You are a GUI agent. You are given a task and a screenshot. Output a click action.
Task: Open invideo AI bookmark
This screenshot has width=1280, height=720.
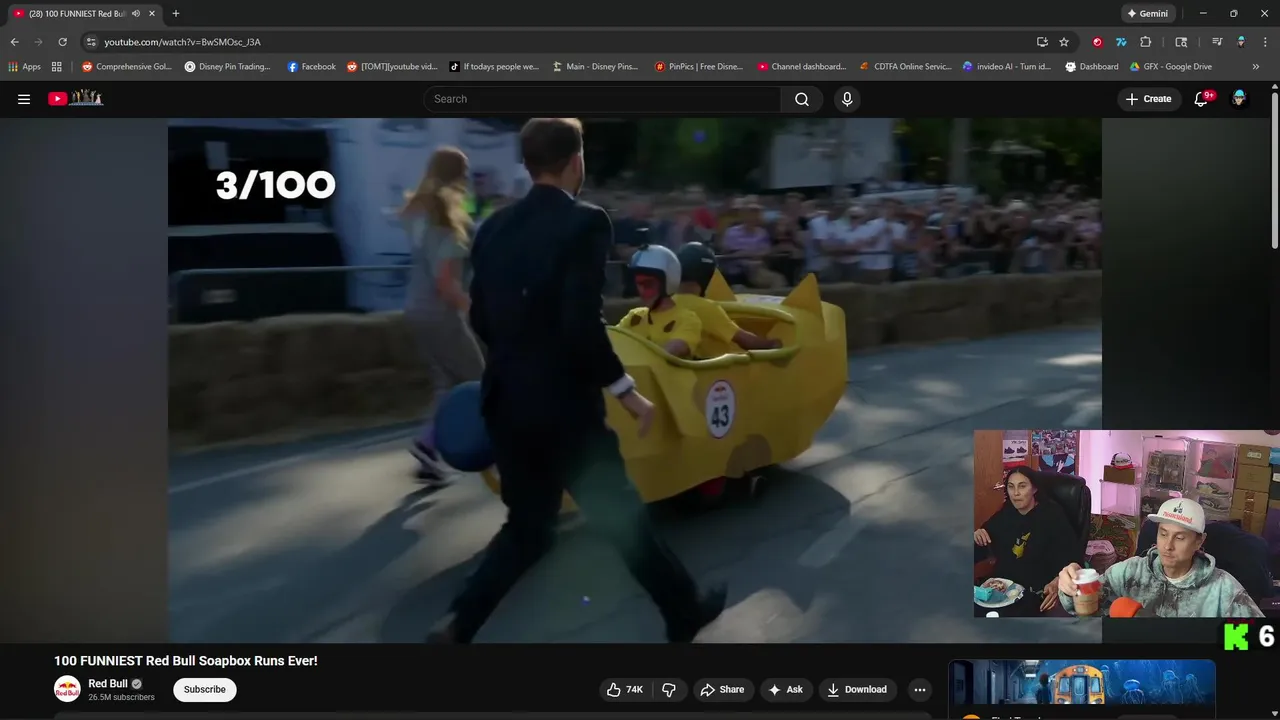1007,66
